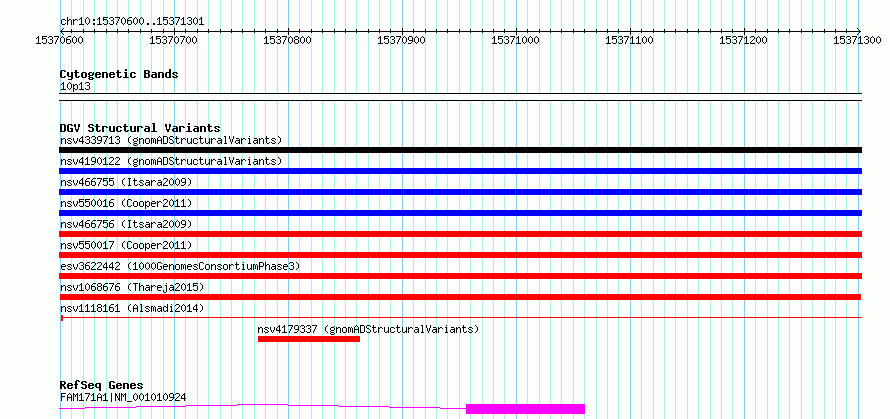Open the FAM171A1|NM_001010924 gene label
Viewport: 890px width, 419px height.
[123, 397]
